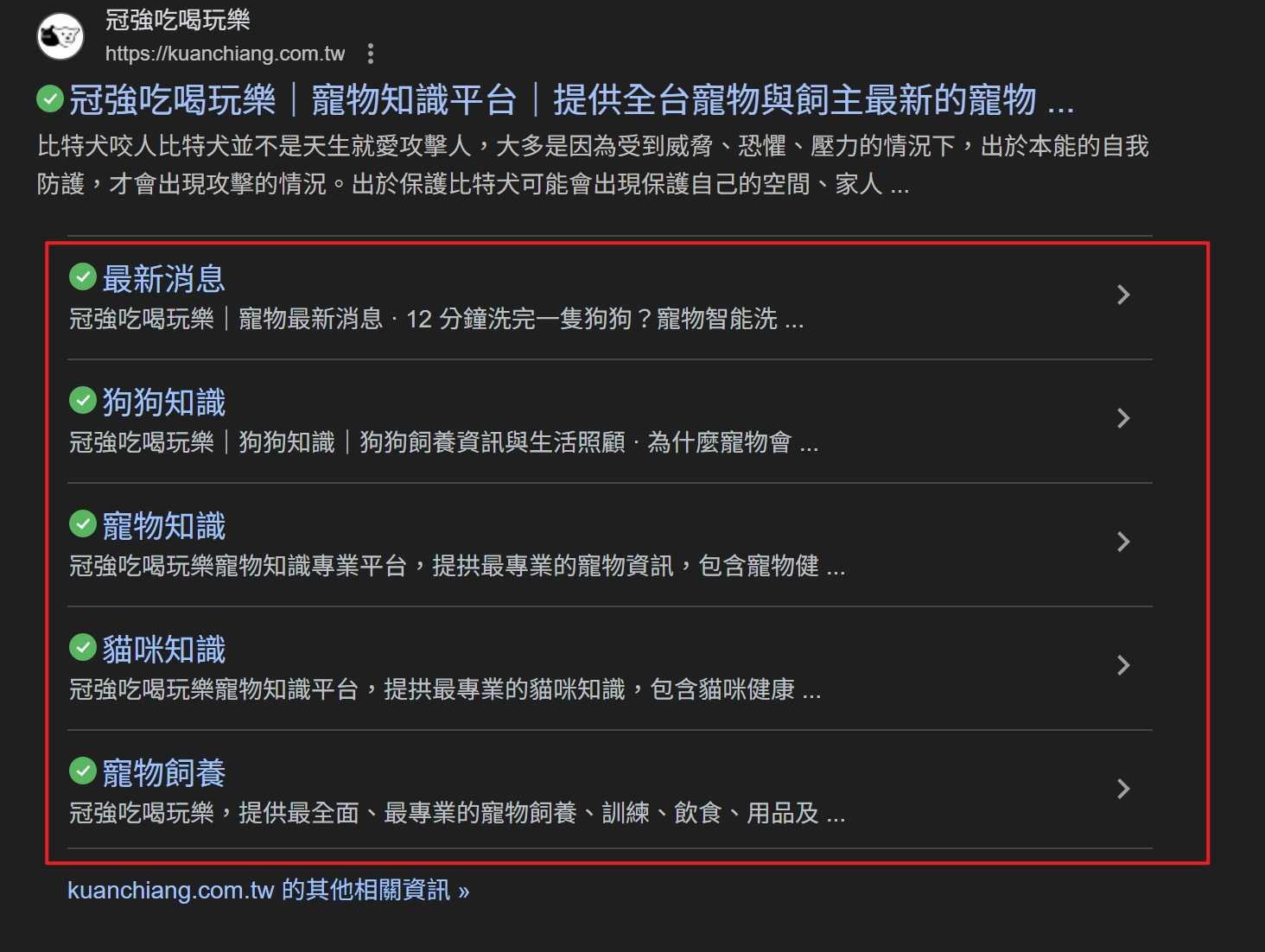
Task: Expand the 狗狗知識 sitelink with its chevron
Action: pos(1123,418)
